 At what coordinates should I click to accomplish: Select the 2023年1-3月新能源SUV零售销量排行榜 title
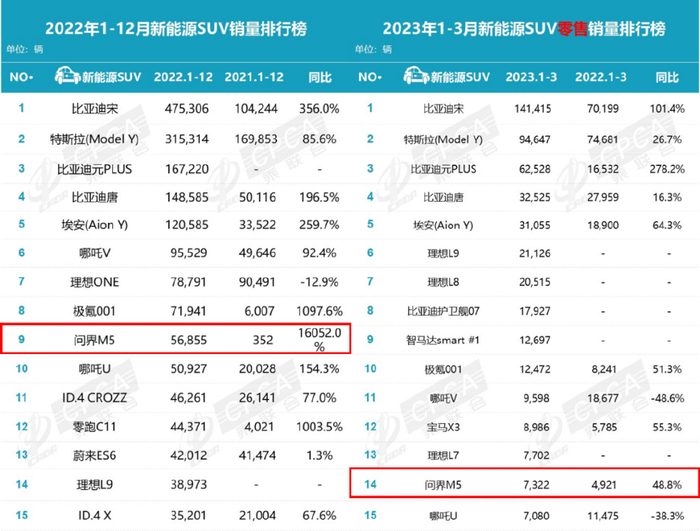tap(524, 29)
